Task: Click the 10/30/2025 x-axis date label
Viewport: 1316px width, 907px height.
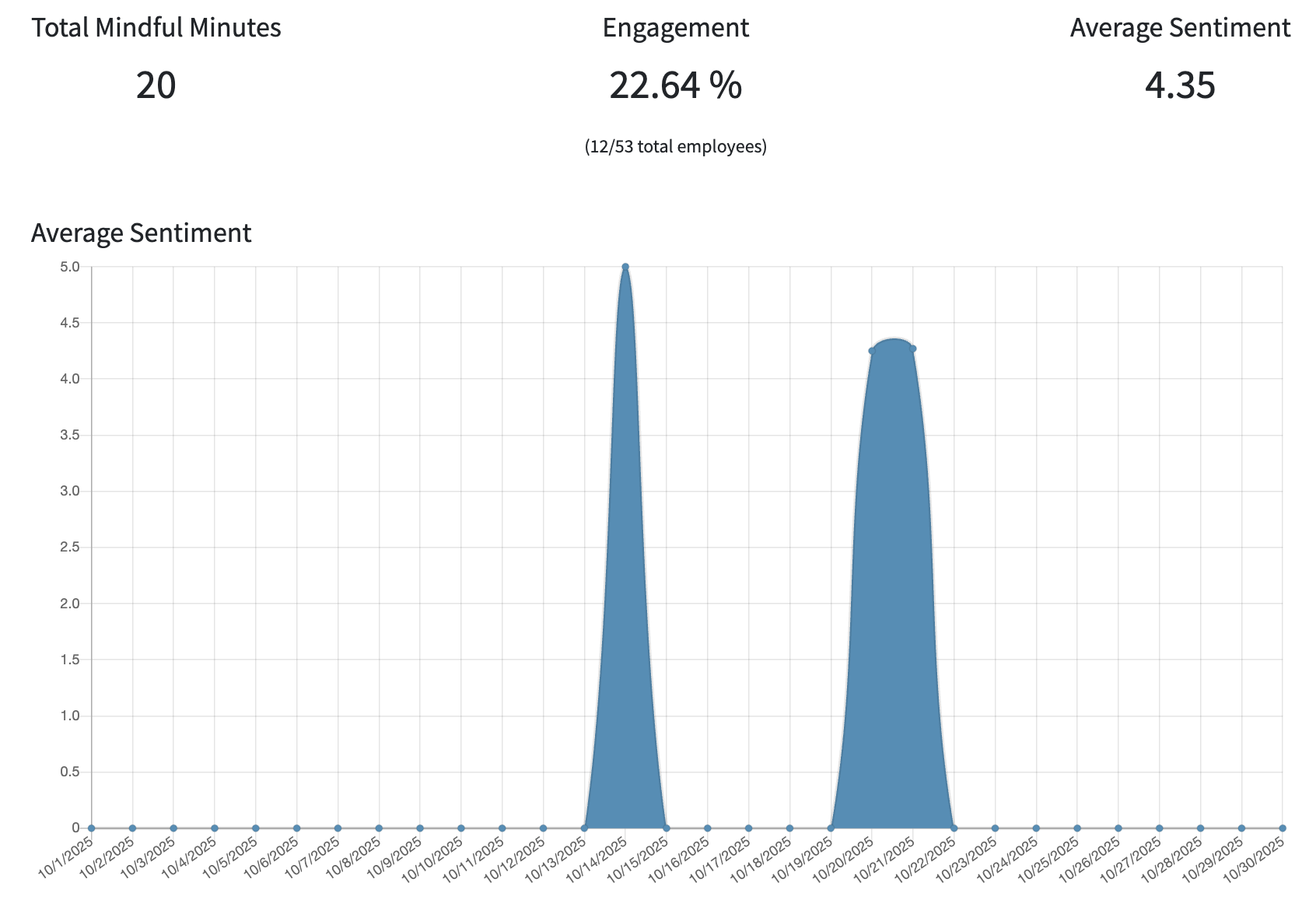Action: pos(1254,860)
